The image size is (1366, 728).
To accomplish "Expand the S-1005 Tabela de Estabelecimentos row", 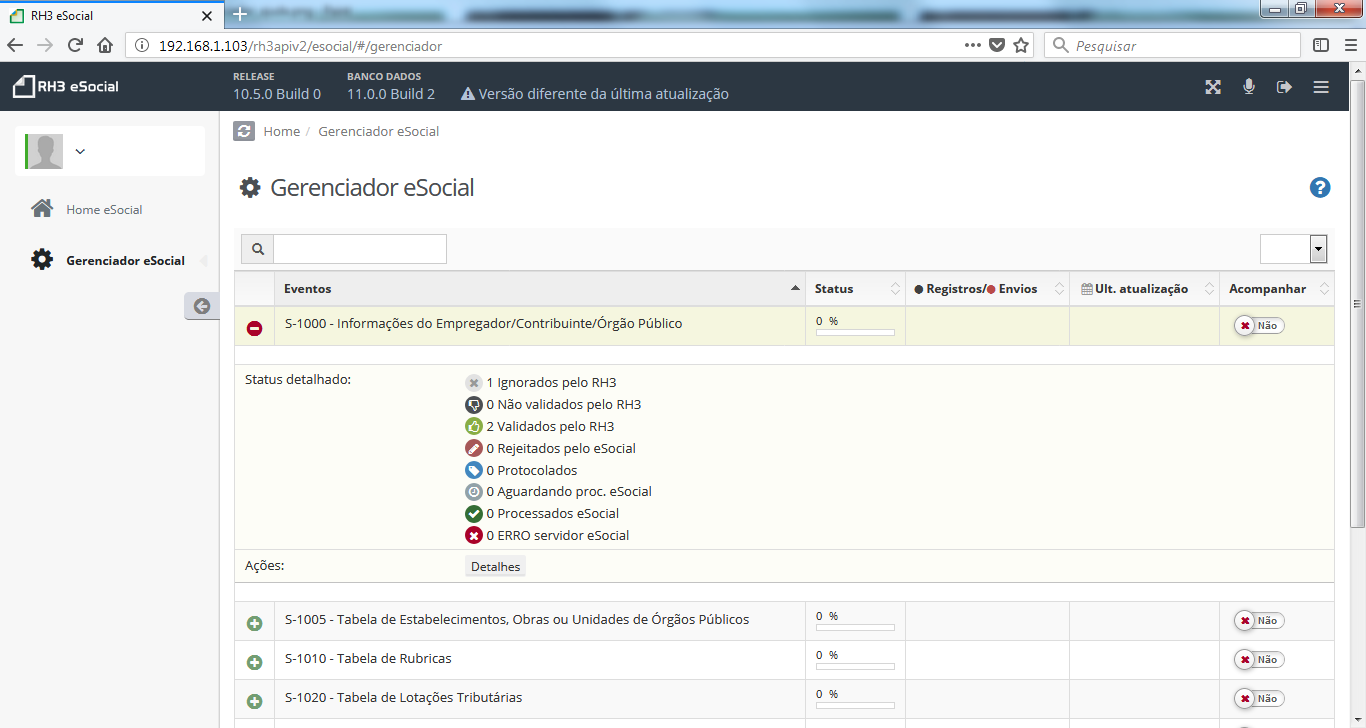I will pos(254,623).
